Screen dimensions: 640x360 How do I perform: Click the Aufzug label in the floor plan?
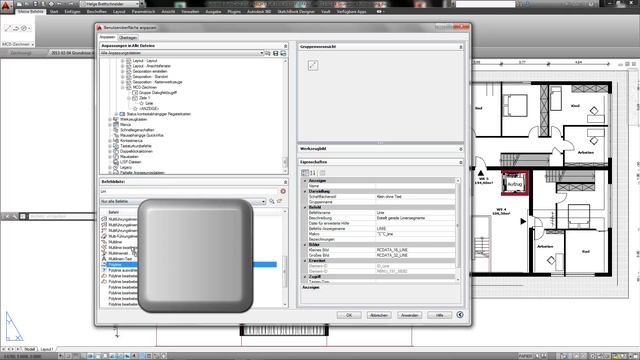coord(514,185)
